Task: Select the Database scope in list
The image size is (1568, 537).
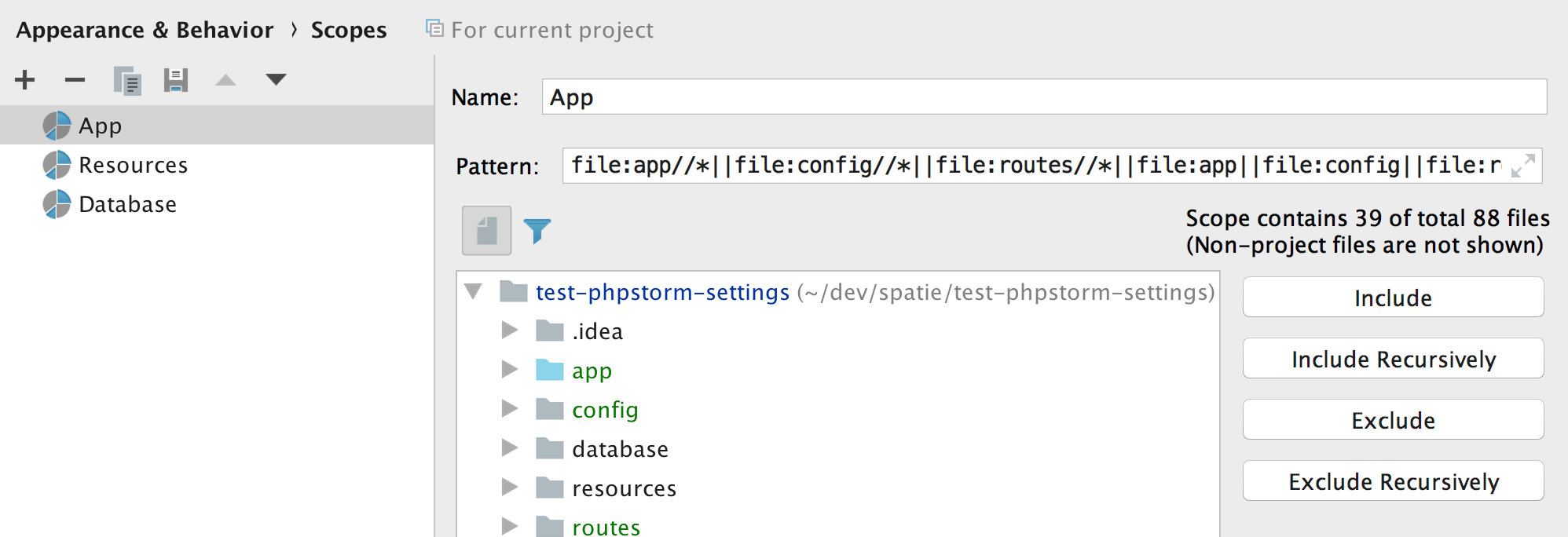Action: click(x=127, y=204)
